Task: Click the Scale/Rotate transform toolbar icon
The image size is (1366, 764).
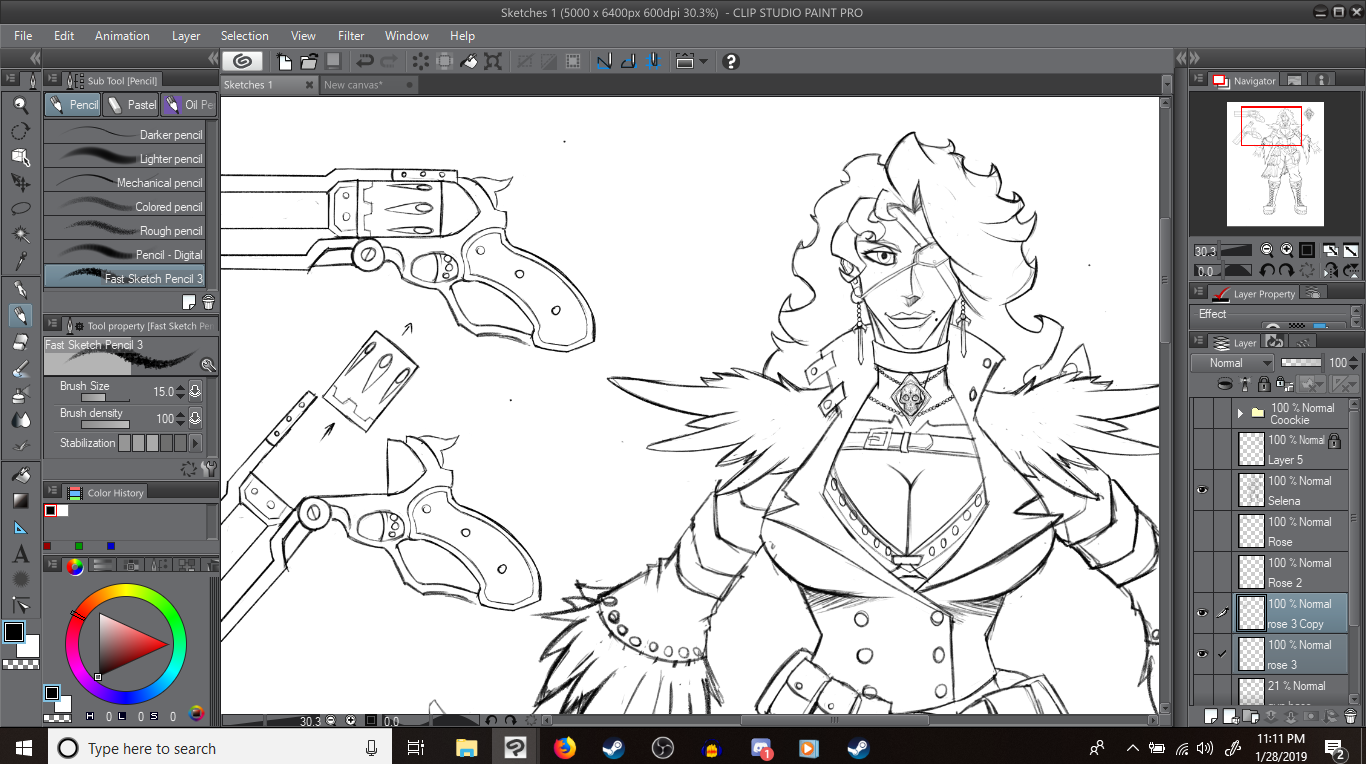Action: pos(493,61)
